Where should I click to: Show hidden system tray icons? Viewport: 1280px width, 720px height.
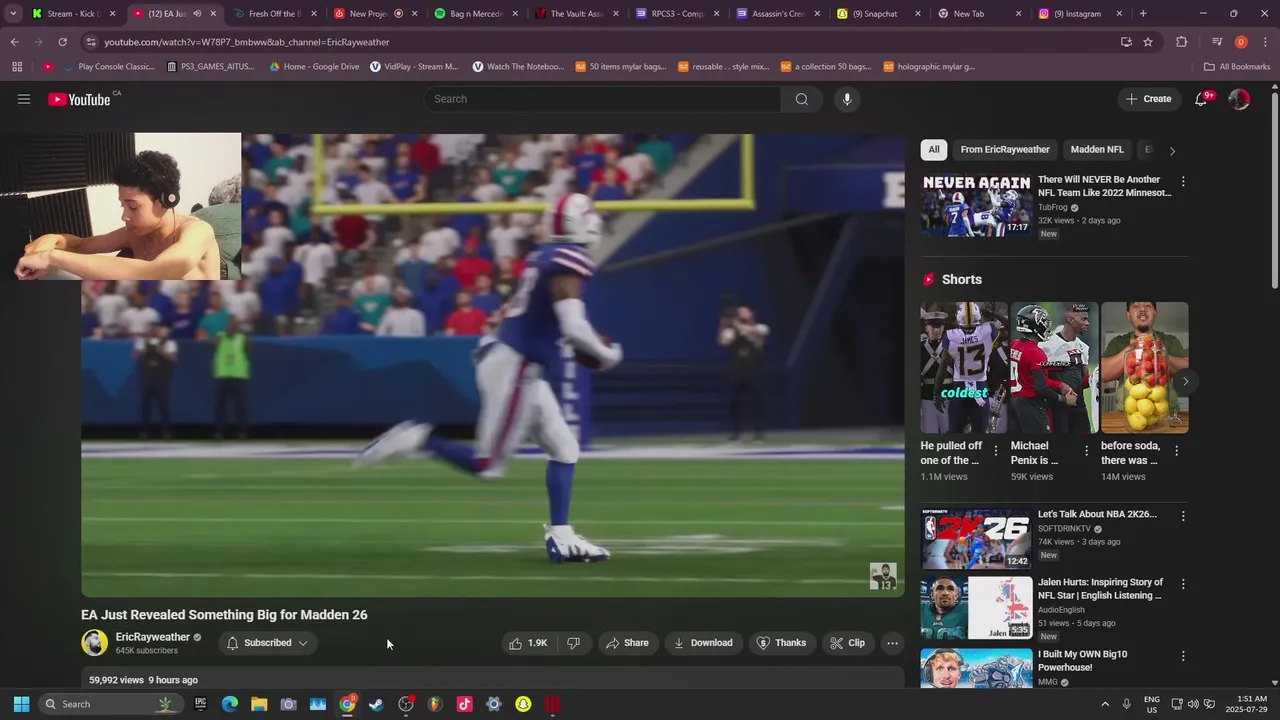pyautogui.click(x=1105, y=704)
